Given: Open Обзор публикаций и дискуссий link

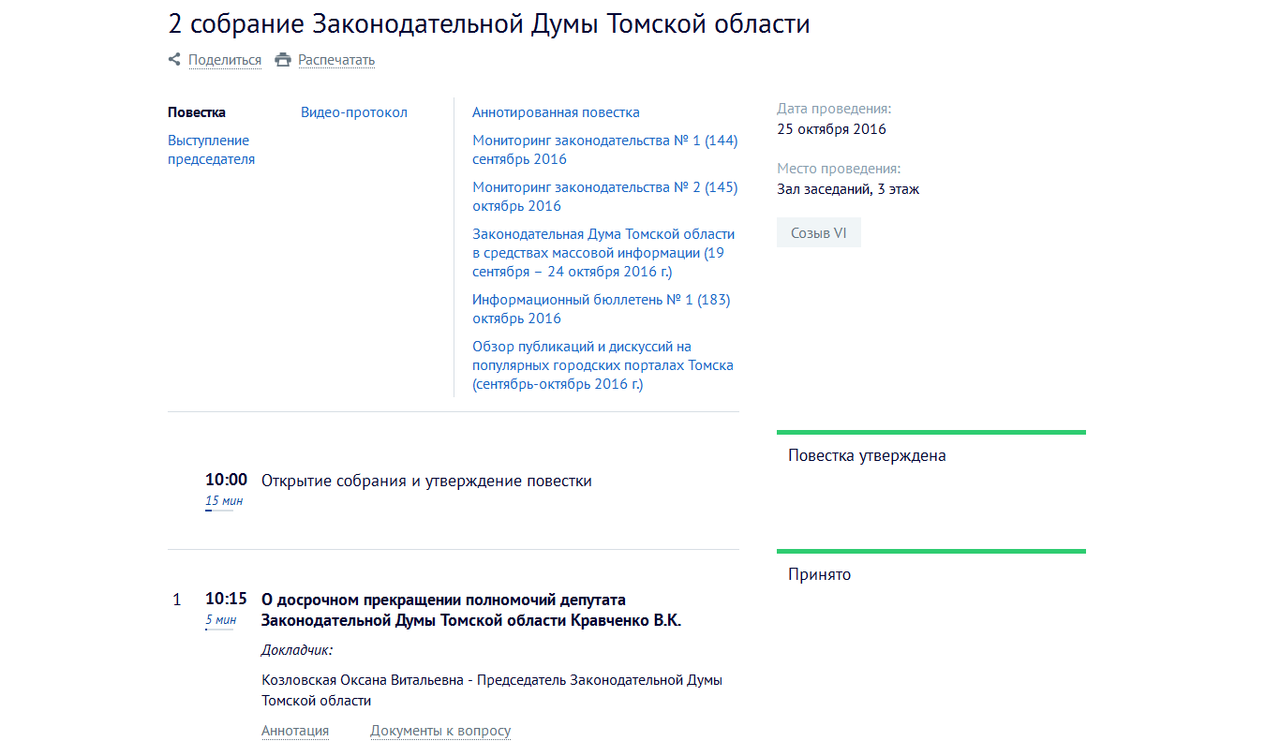Looking at the screenshot, I should tap(603, 365).
